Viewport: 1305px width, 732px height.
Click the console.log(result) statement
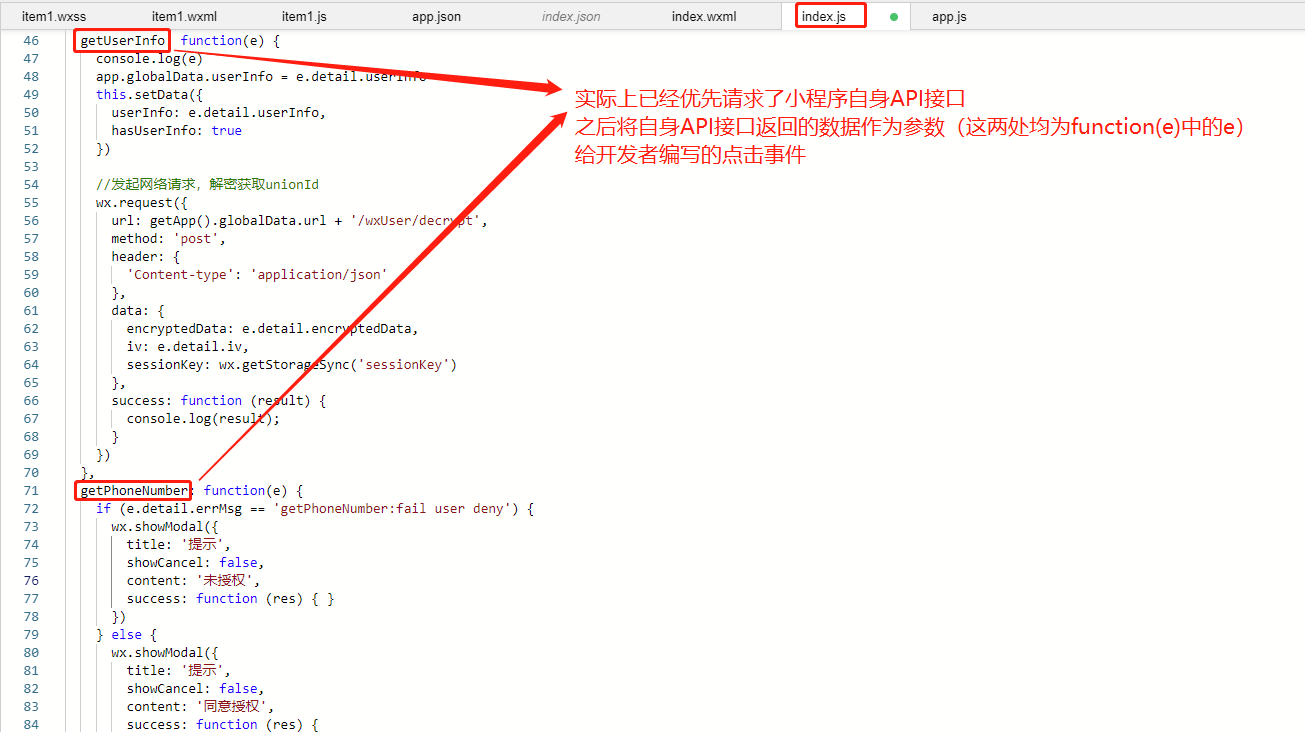pyautogui.click(x=200, y=418)
